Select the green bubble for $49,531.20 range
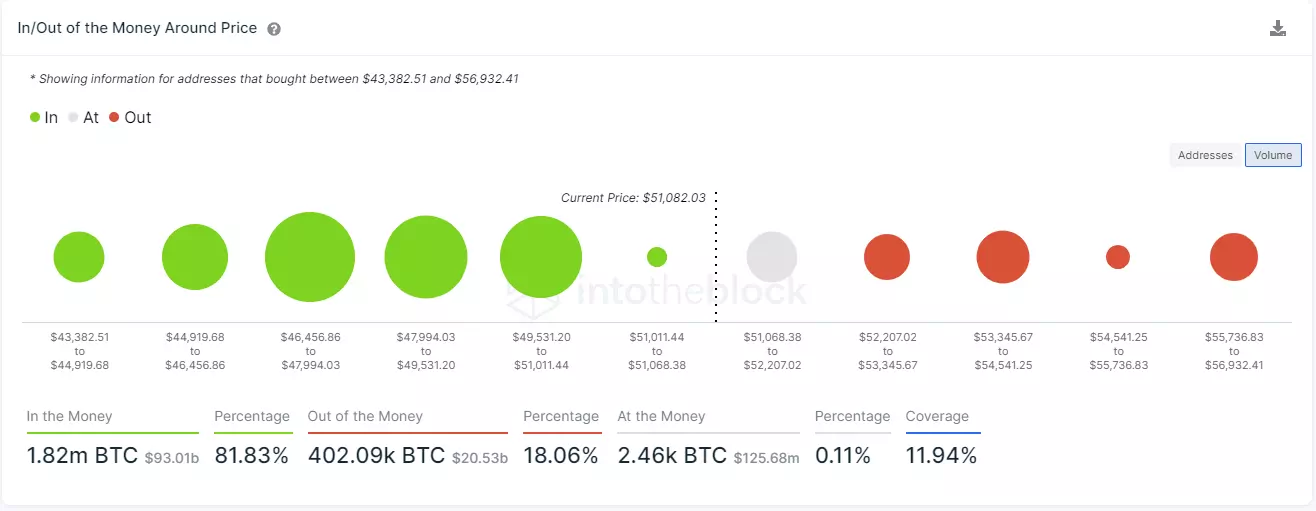This screenshot has height=511, width=1316. point(541,257)
